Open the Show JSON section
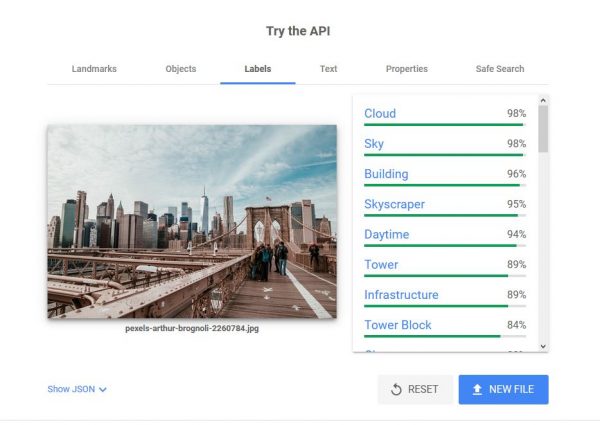Viewport: 600px width, 425px height. point(77,389)
